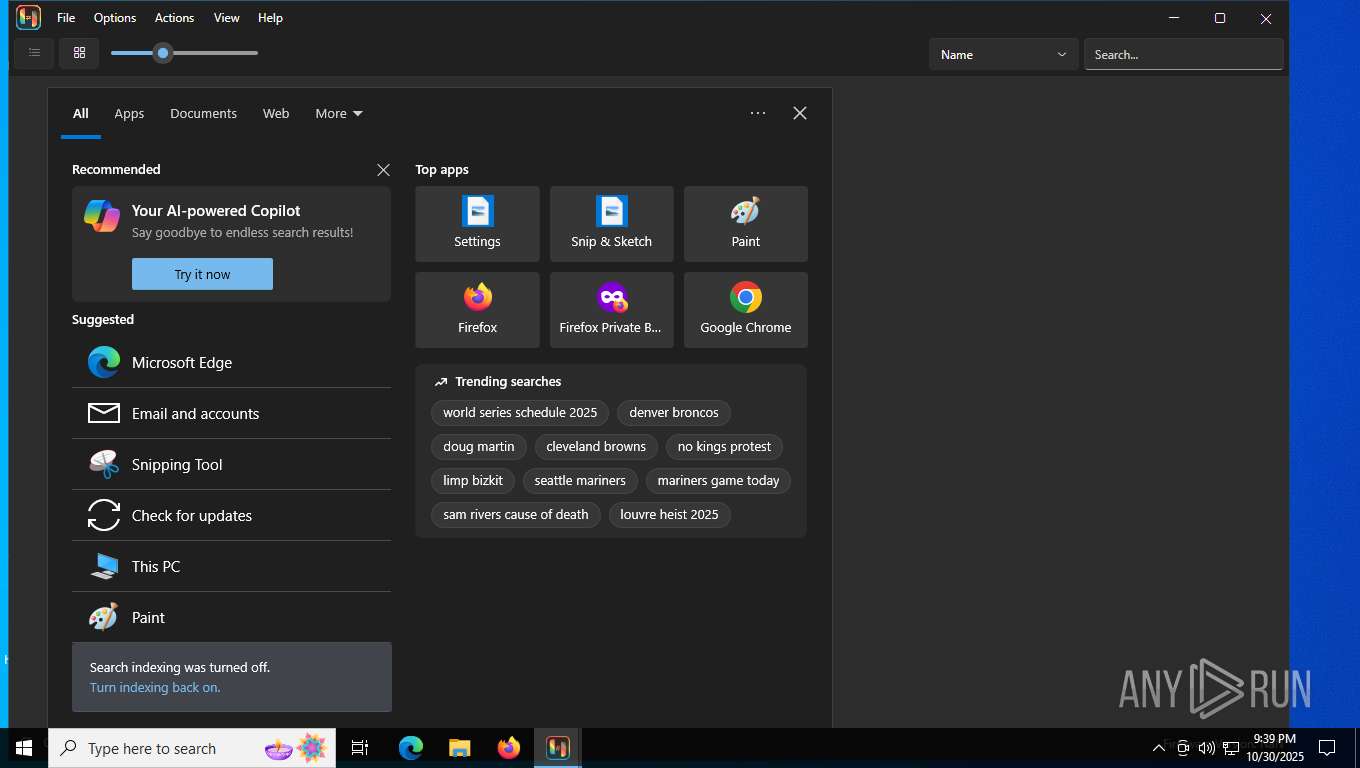Open Email and accounts suggestion

click(231, 413)
